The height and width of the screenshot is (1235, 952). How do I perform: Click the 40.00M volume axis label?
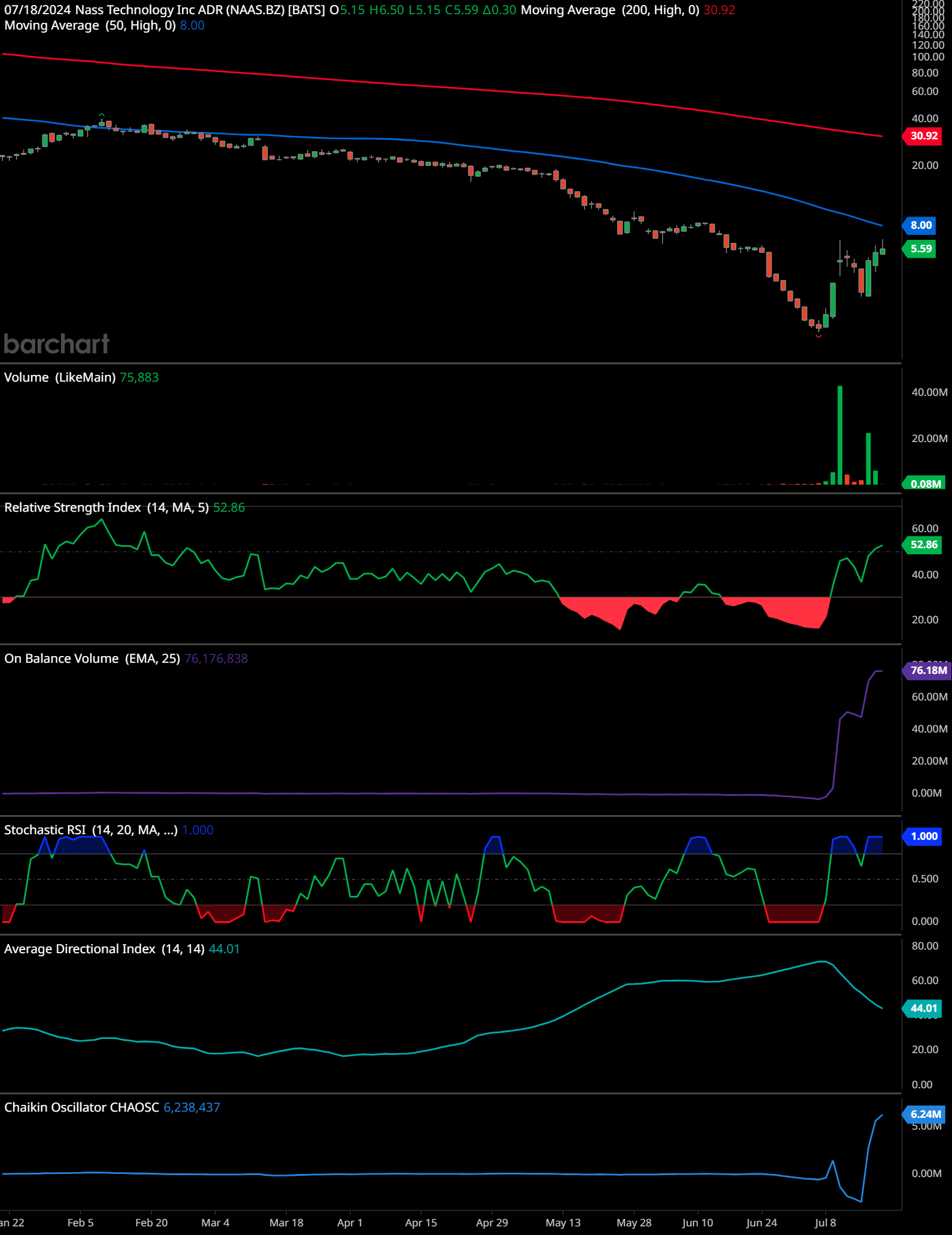[929, 392]
